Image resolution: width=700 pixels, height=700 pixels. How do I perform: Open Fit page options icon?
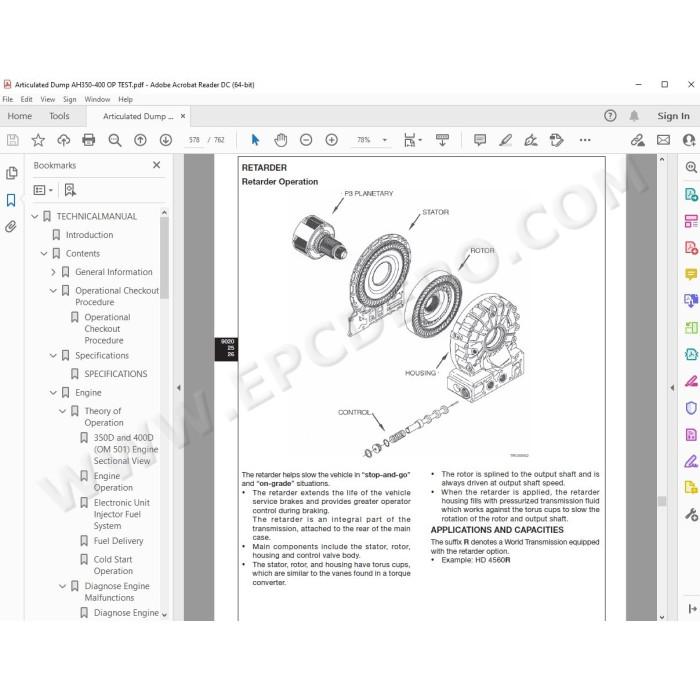412,140
